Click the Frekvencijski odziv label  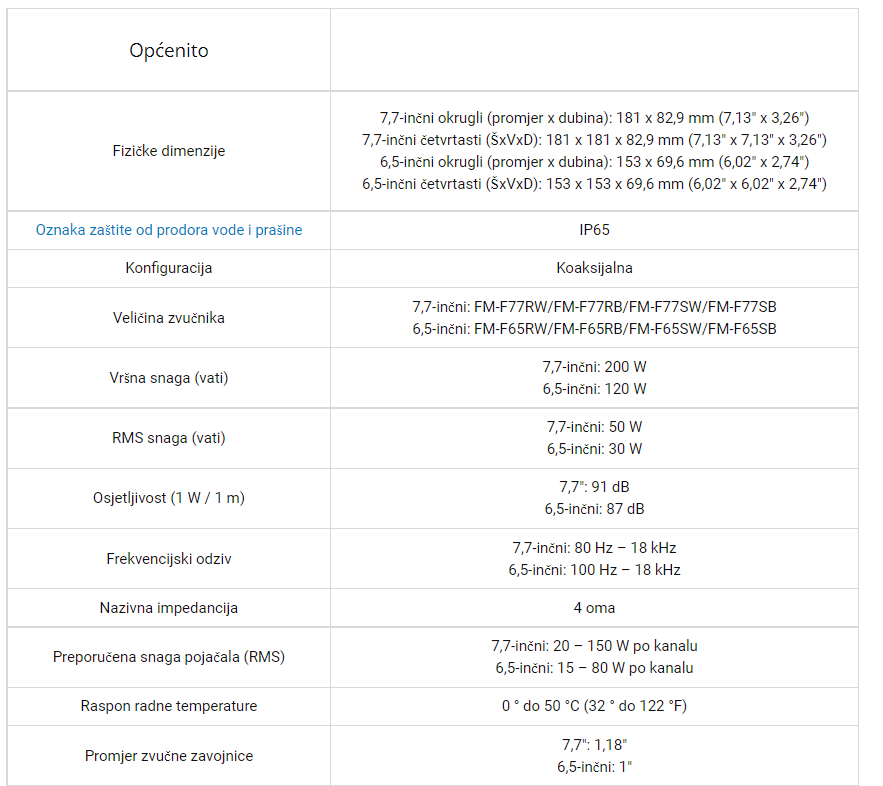[168, 559]
